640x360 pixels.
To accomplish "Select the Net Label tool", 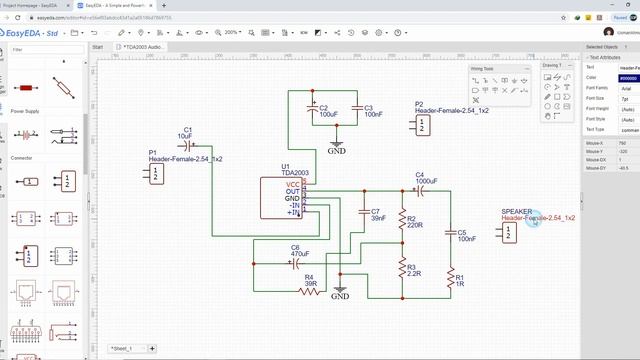I will pos(505,80).
